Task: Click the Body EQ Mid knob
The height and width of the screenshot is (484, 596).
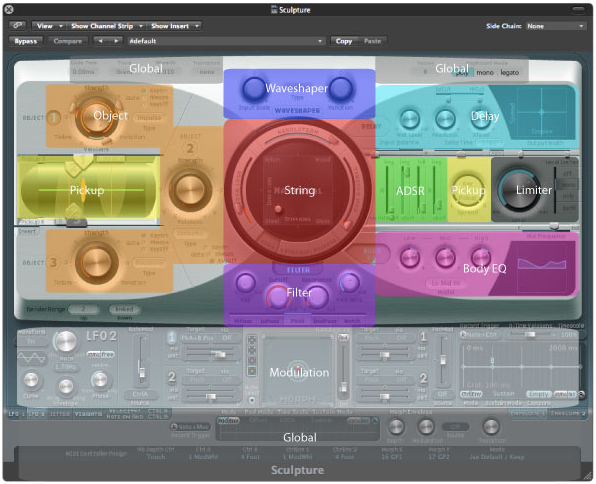Action: (x=445, y=257)
